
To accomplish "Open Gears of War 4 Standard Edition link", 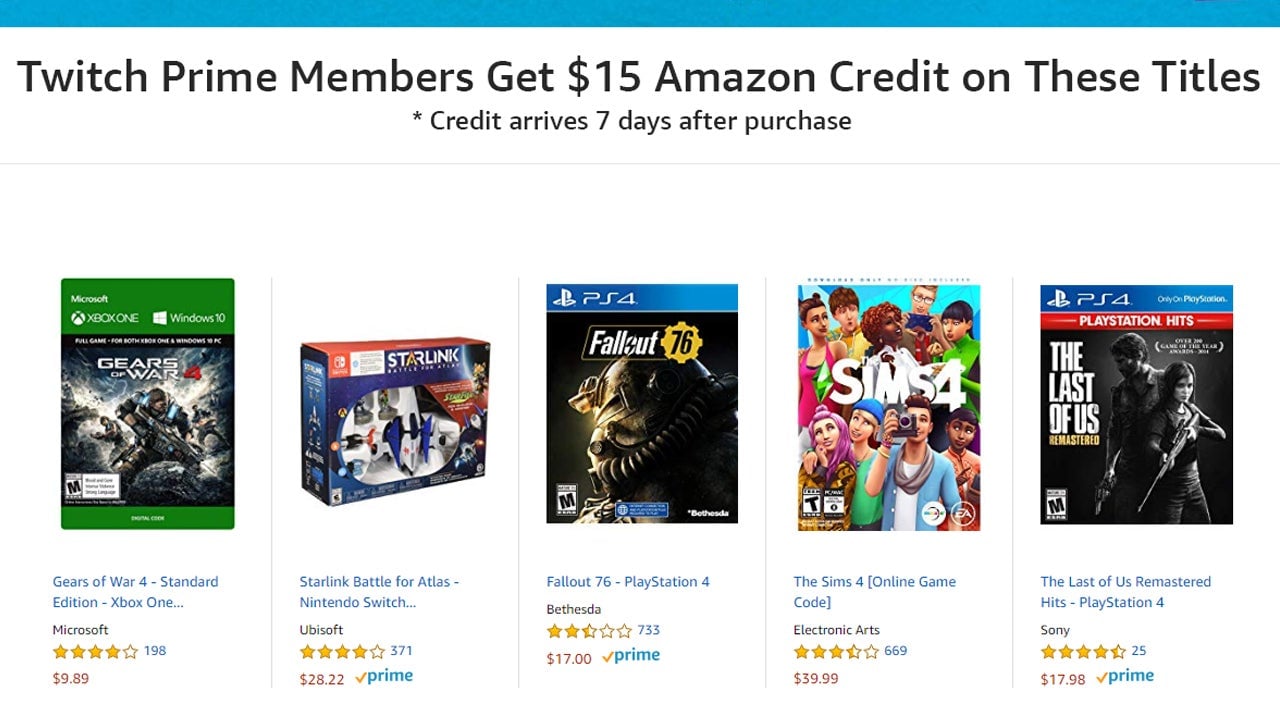I will coord(135,592).
